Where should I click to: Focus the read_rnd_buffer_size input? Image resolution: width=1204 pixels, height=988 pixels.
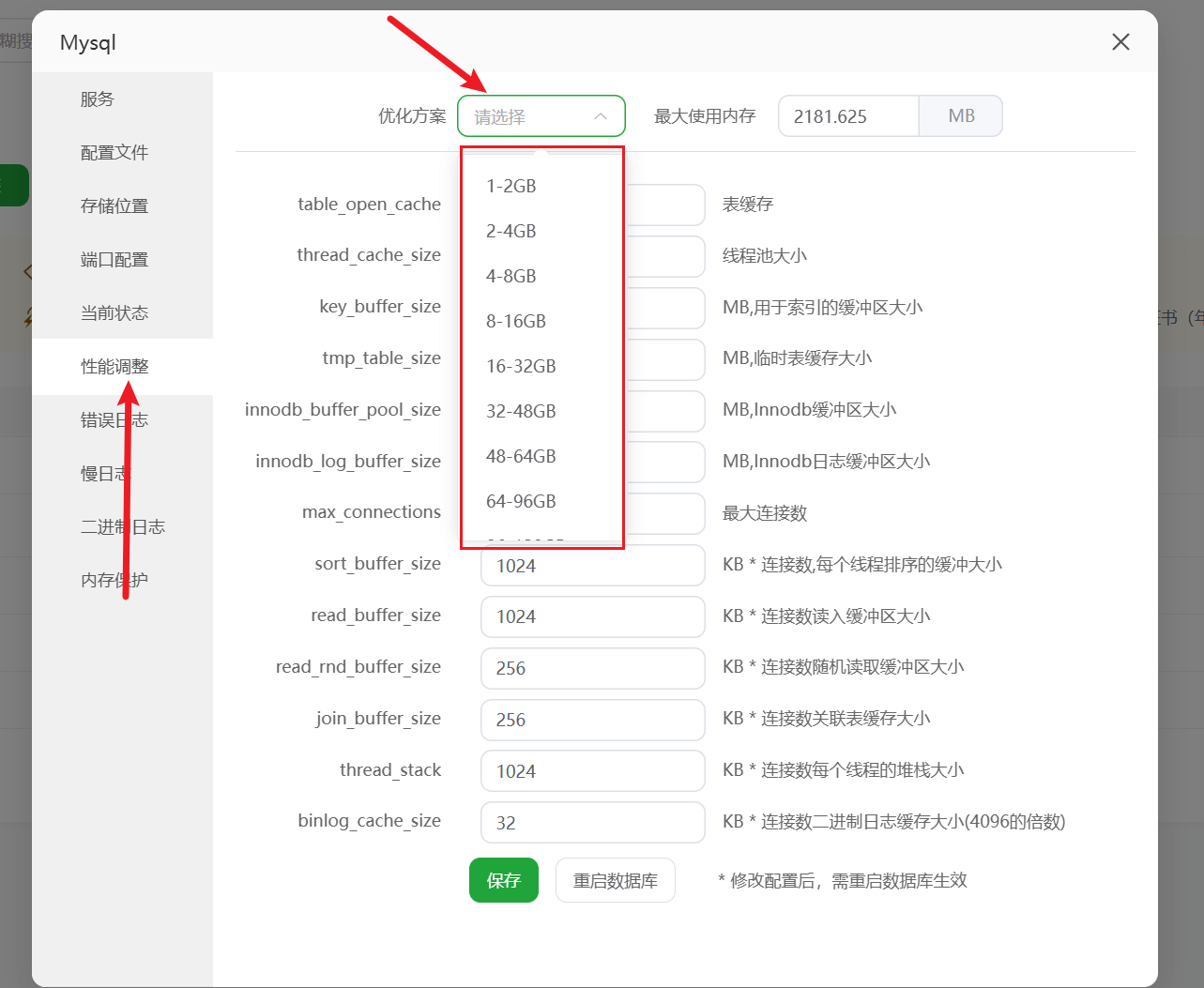click(591, 668)
